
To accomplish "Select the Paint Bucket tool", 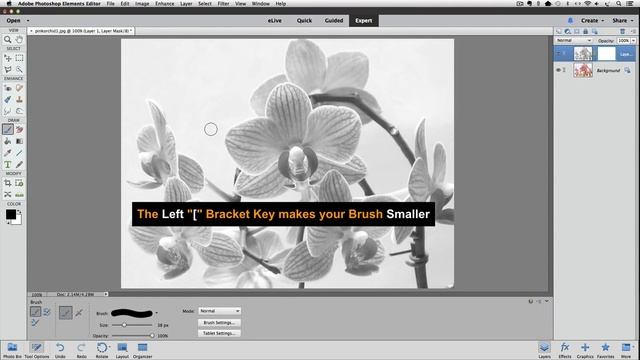I will [x=7, y=141].
